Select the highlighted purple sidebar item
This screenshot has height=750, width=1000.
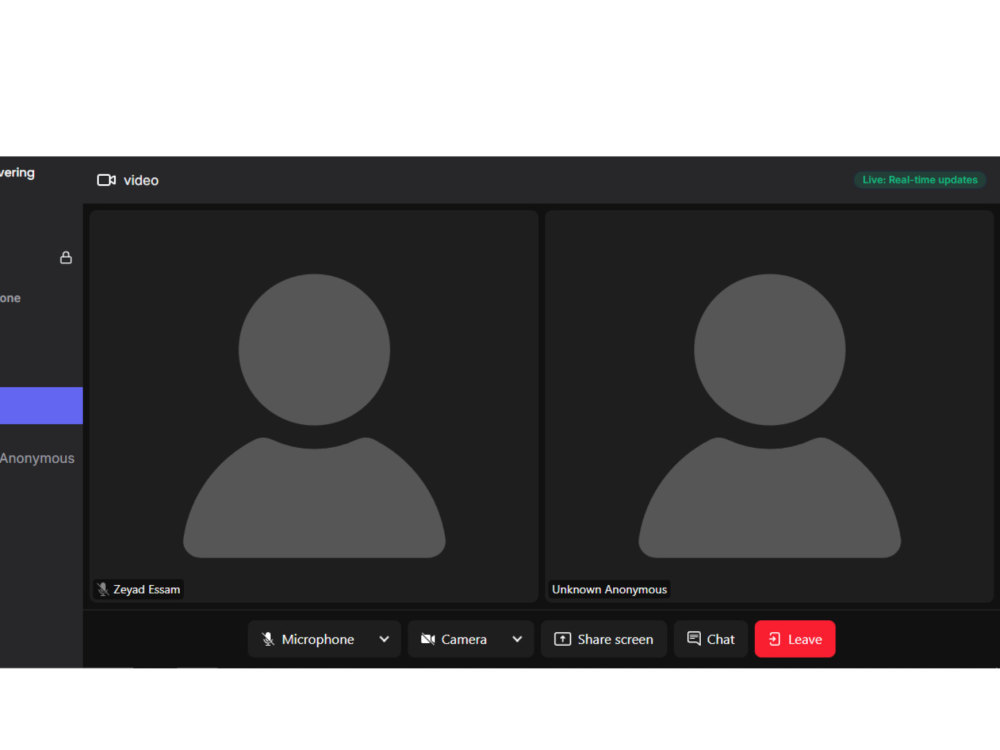click(x=41, y=406)
